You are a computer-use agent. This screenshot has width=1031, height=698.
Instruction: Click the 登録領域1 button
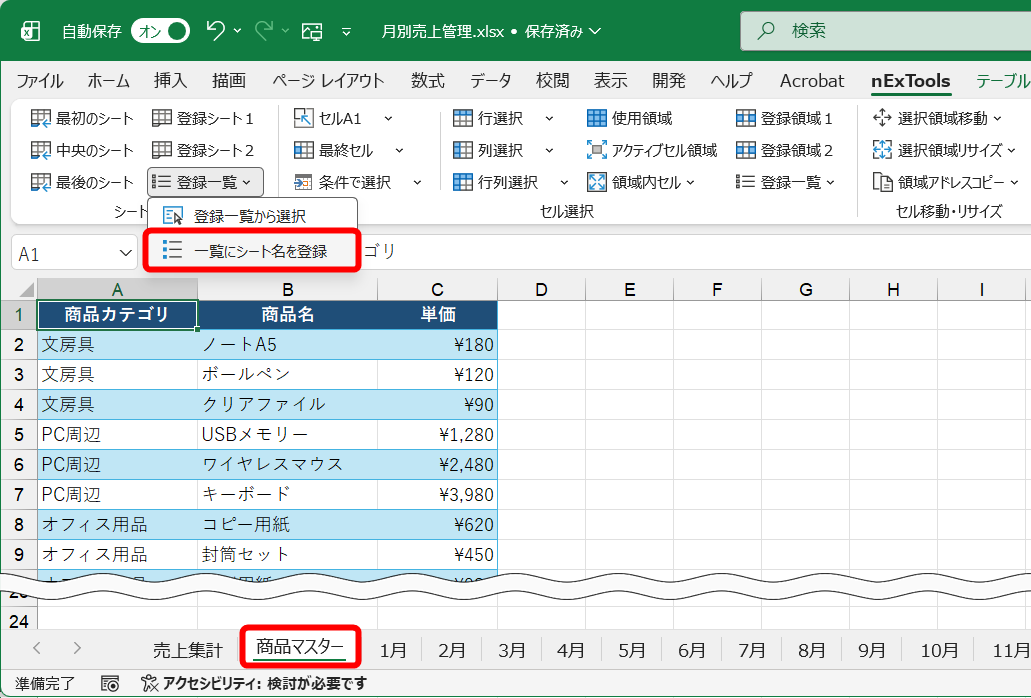pos(784,118)
